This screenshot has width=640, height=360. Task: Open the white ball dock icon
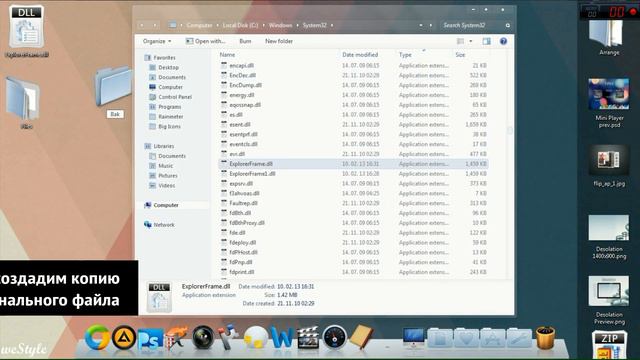point(256,338)
